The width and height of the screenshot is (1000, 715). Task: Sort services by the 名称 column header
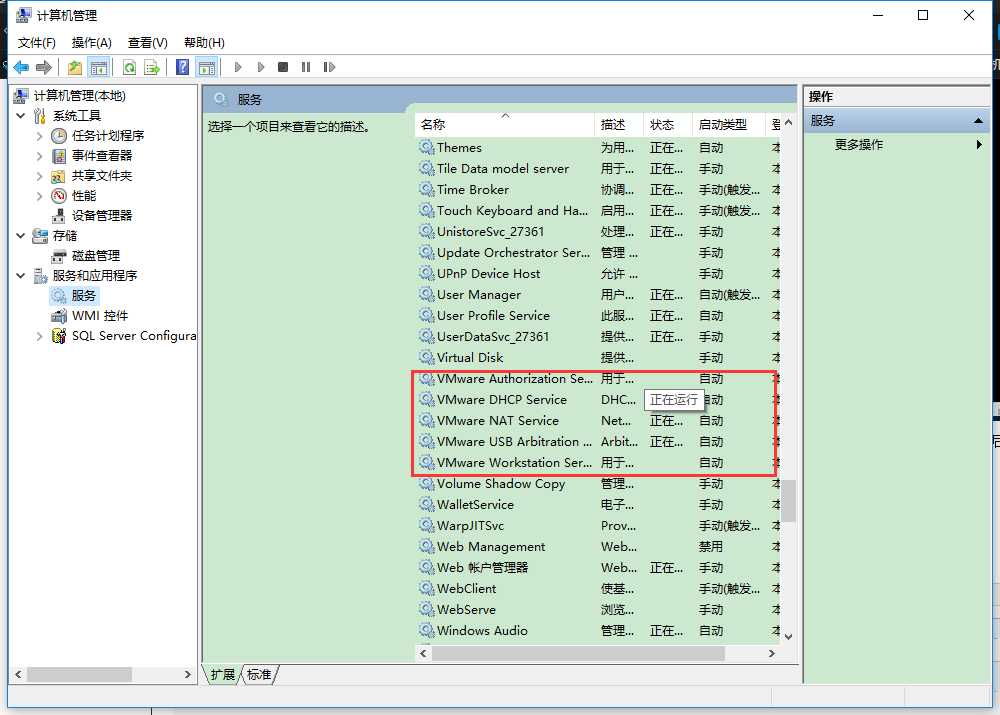(x=504, y=124)
